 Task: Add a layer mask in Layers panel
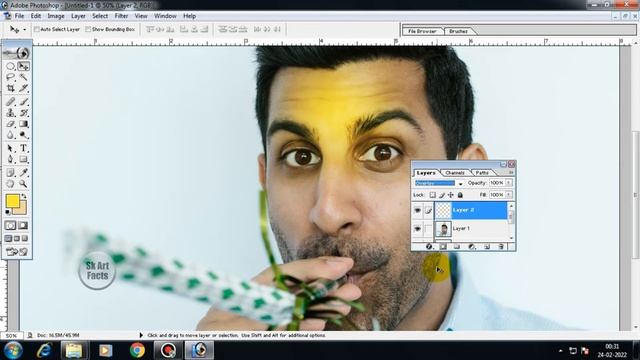click(x=443, y=247)
